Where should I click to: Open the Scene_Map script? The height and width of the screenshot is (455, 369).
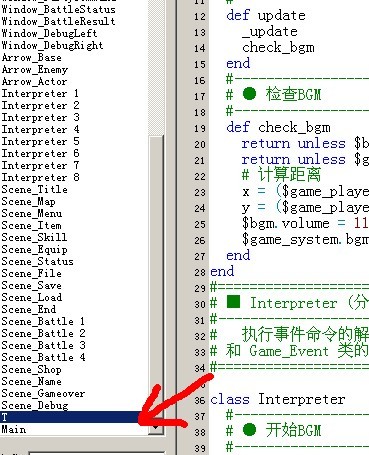point(28,201)
